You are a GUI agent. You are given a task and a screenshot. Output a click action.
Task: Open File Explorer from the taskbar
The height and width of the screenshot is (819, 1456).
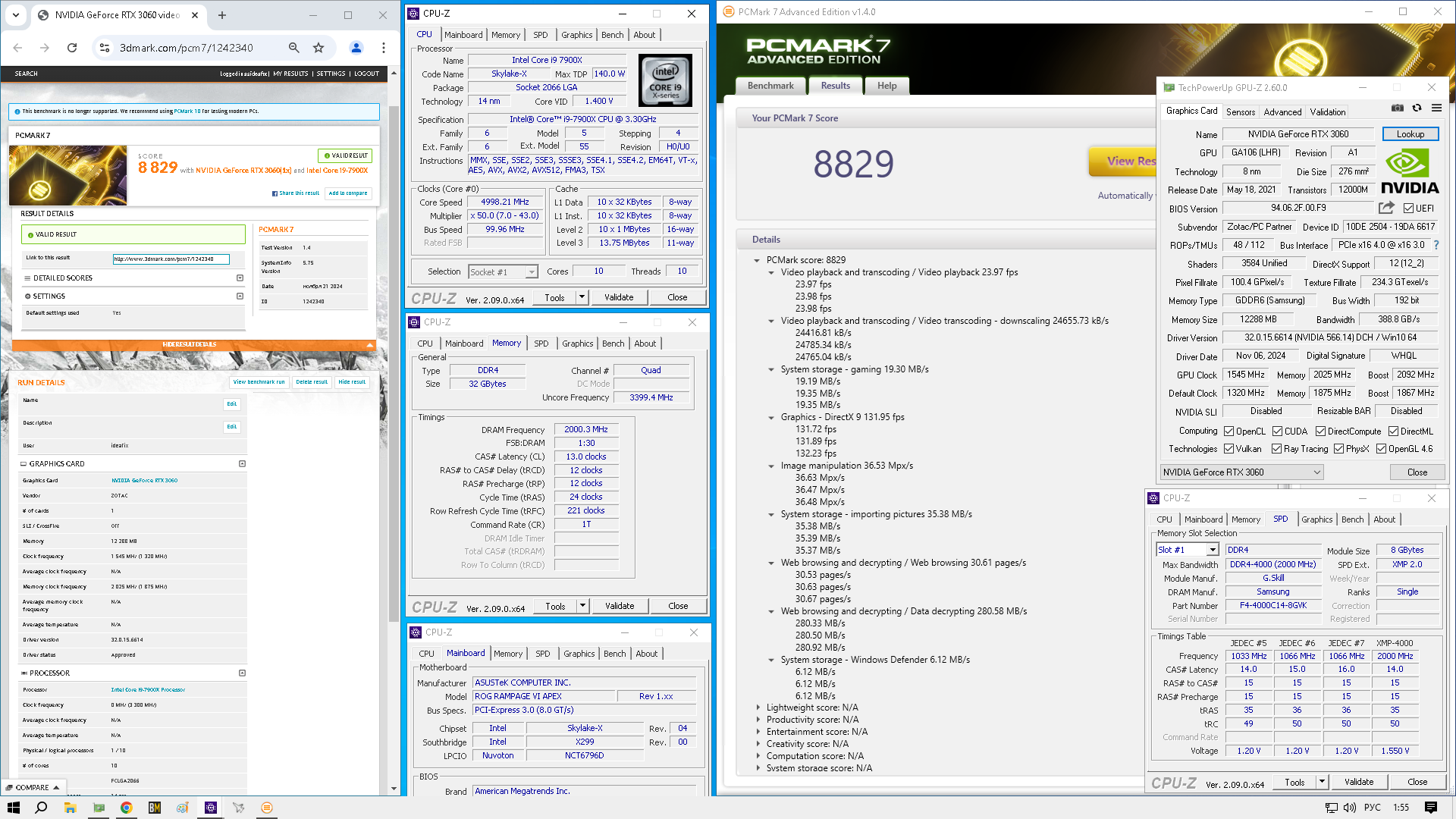pyautogui.click(x=70, y=808)
